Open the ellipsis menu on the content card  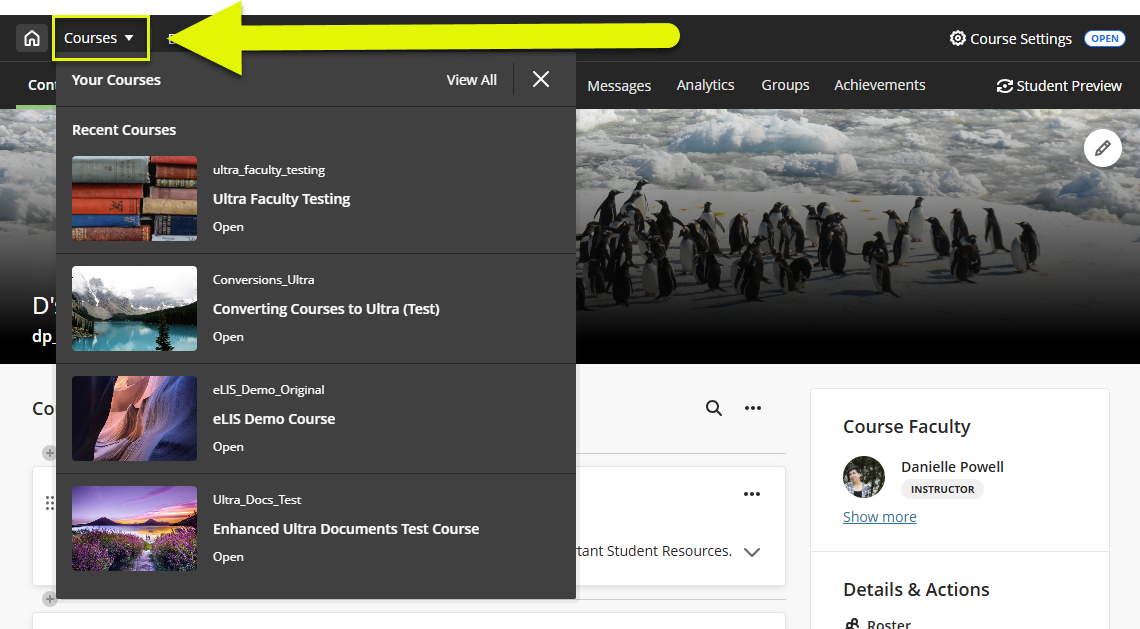click(752, 494)
